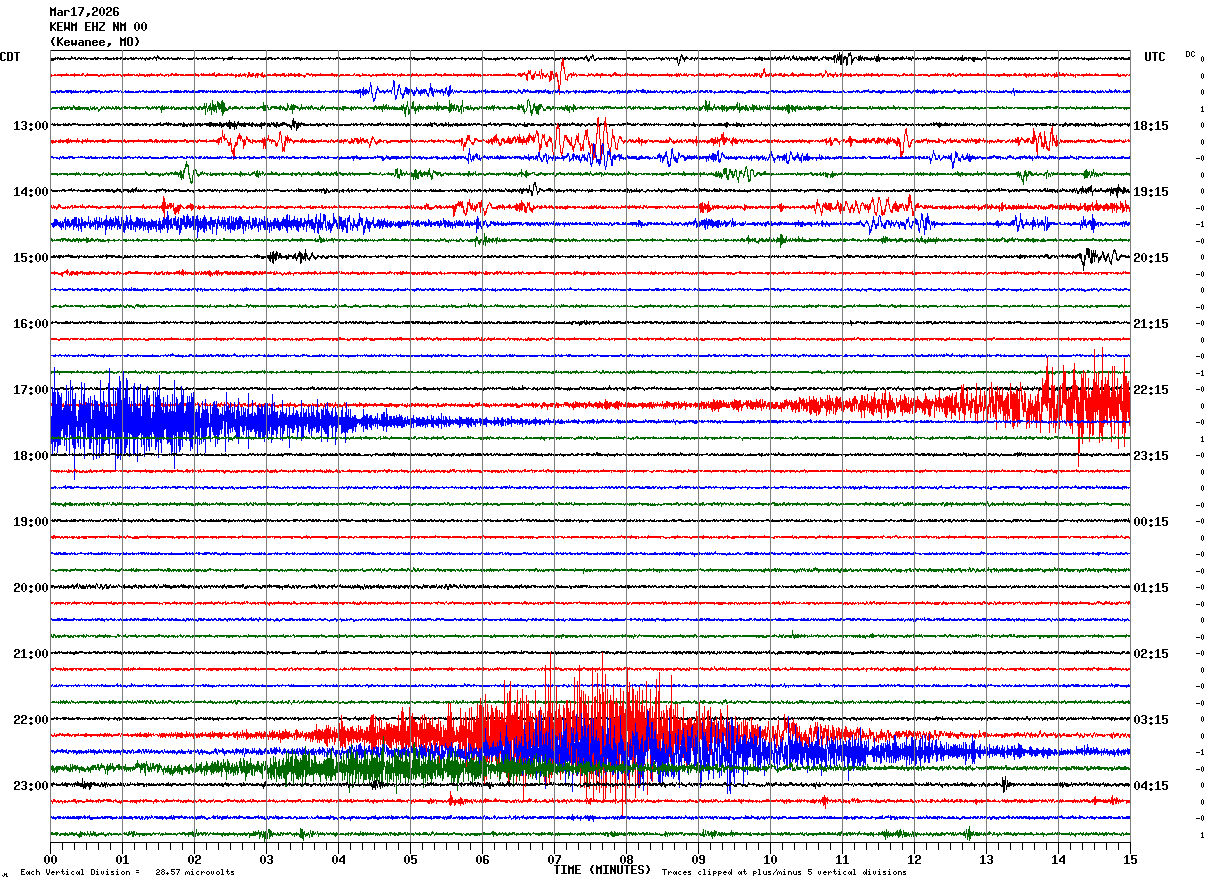Click the 19:15 UTC time label
Screen dimensions: 1210x886
(1151, 191)
